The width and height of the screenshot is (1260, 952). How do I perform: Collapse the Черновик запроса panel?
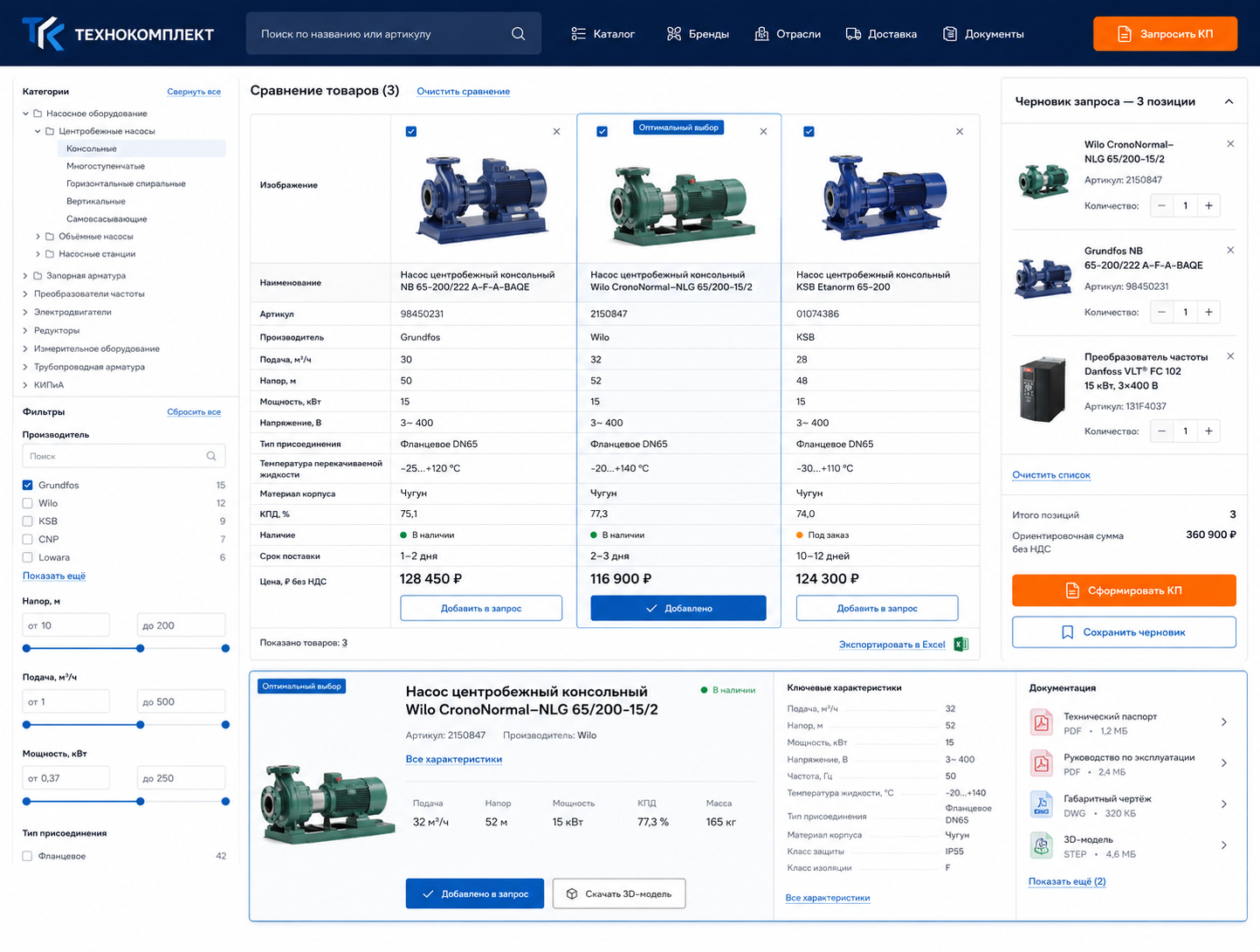click(x=1229, y=101)
